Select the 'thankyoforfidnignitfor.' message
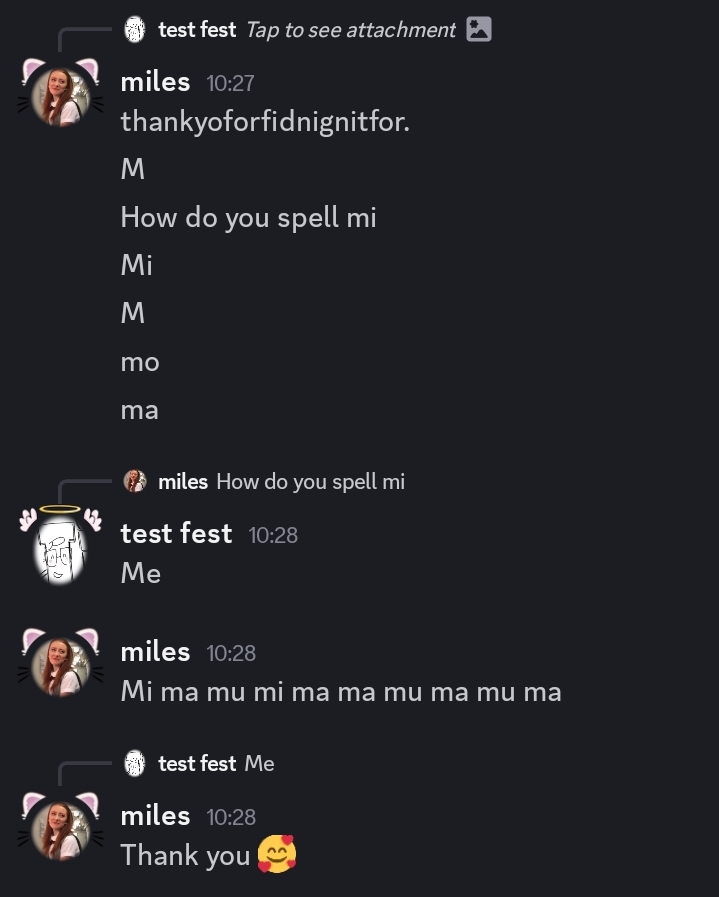The image size is (719, 897). click(265, 122)
